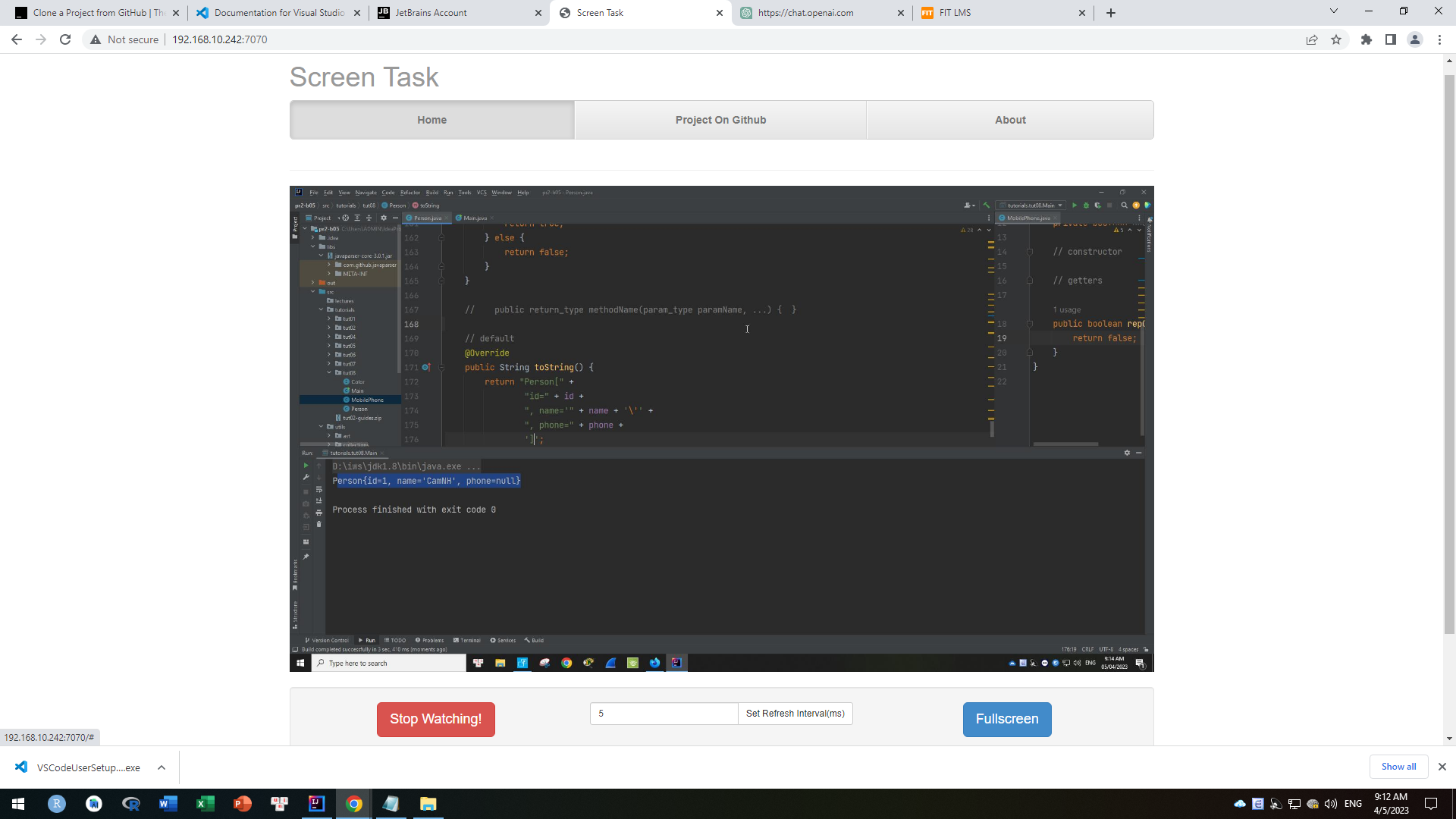Open Project On Github link

click(720, 120)
